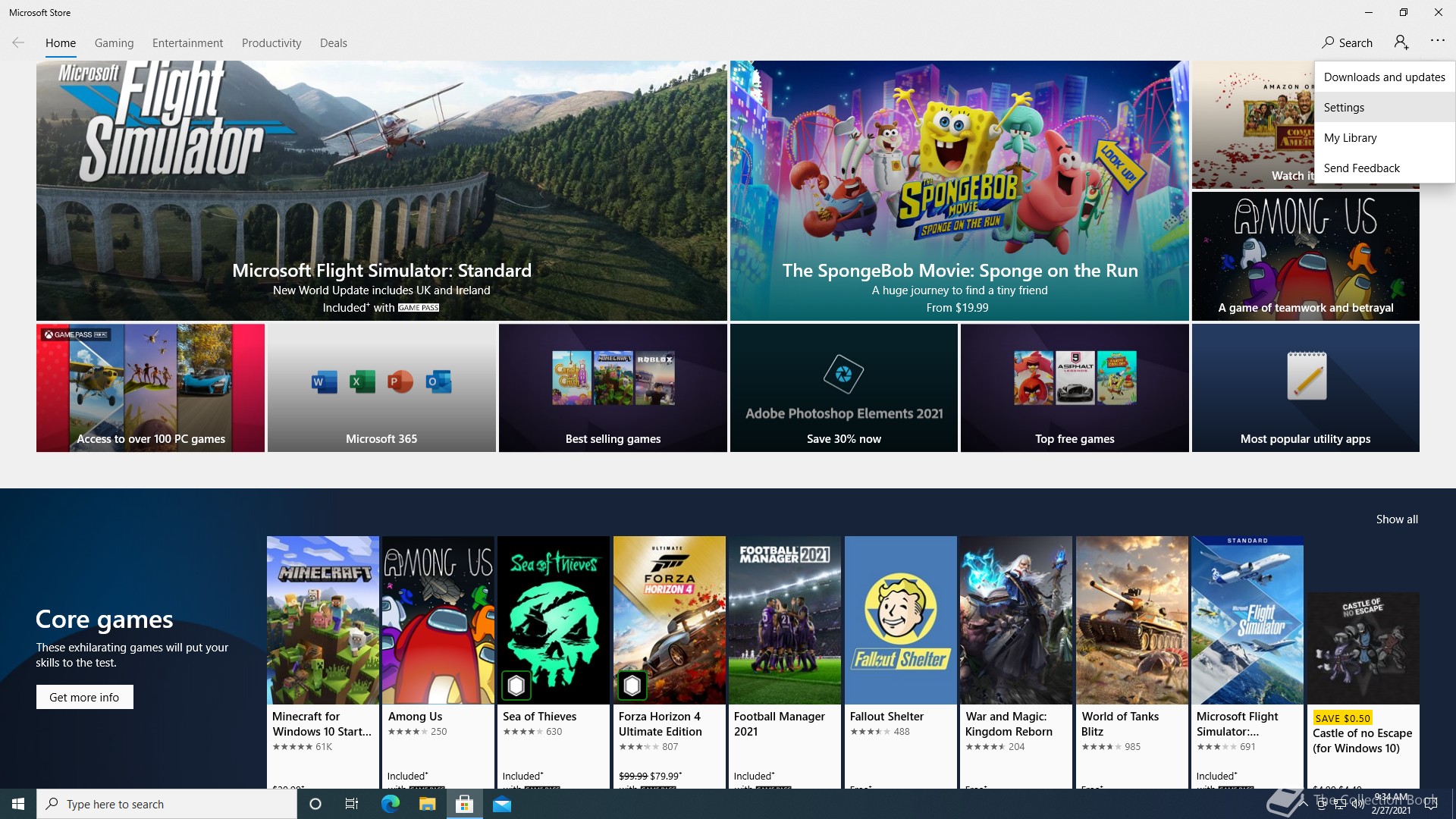
Task: Click the PowerPoint icon in Microsoft 365 tile
Action: click(400, 381)
